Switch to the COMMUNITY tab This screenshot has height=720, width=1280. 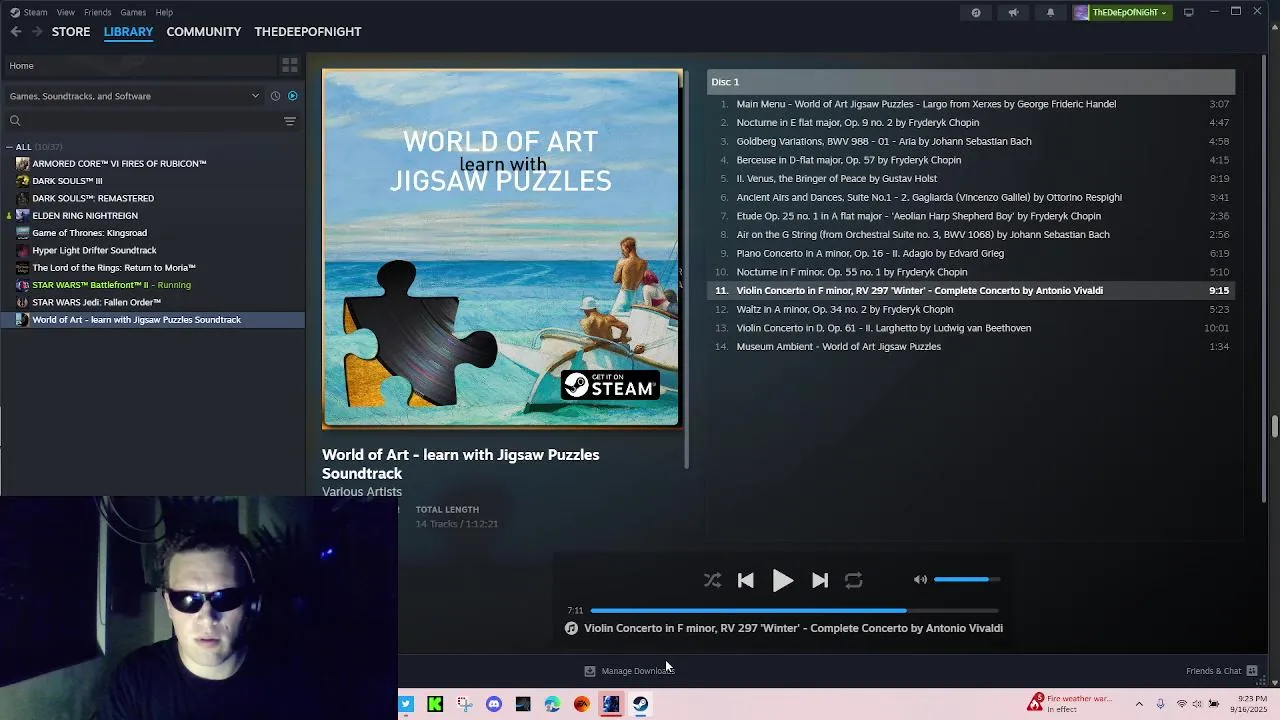click(204, 32)
